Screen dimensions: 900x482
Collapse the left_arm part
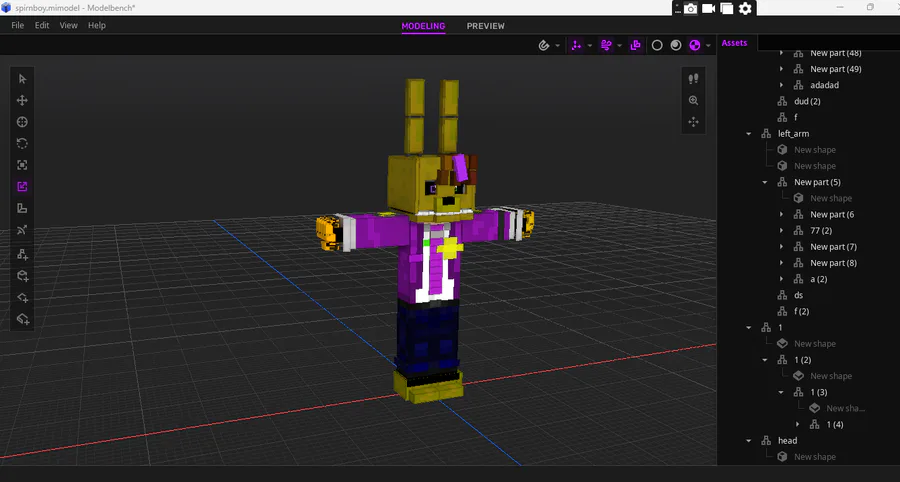tap(748, 134)
